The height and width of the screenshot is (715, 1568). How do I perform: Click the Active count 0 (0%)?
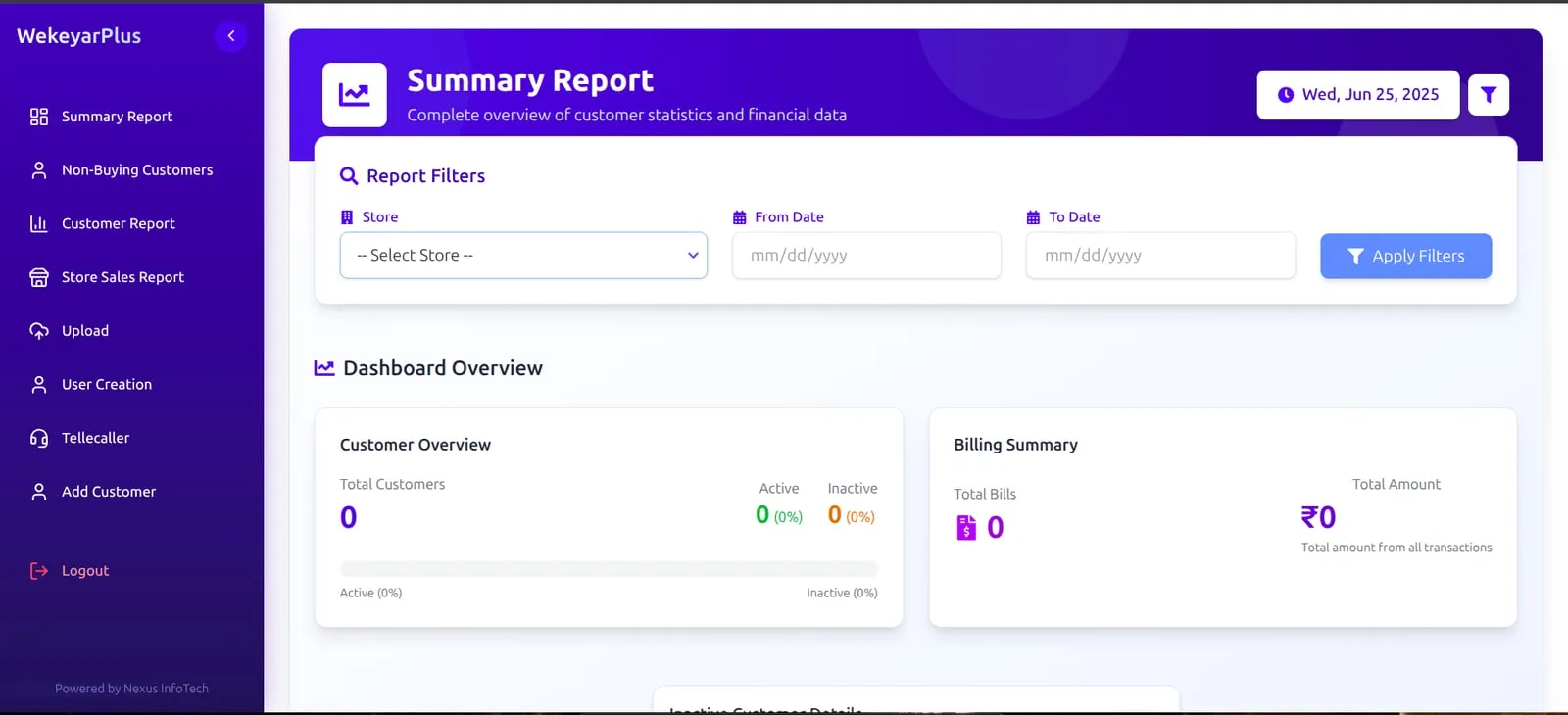(779, 515)
